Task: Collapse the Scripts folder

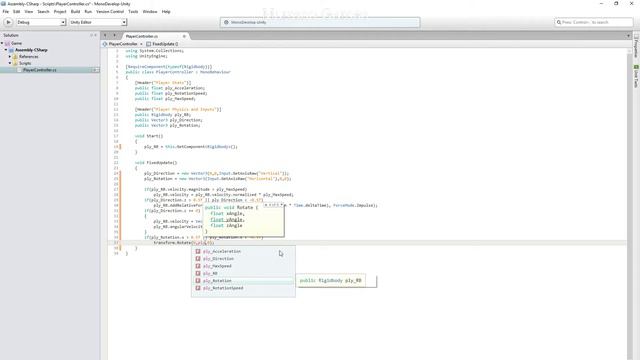Action: [x=10, y=63]
